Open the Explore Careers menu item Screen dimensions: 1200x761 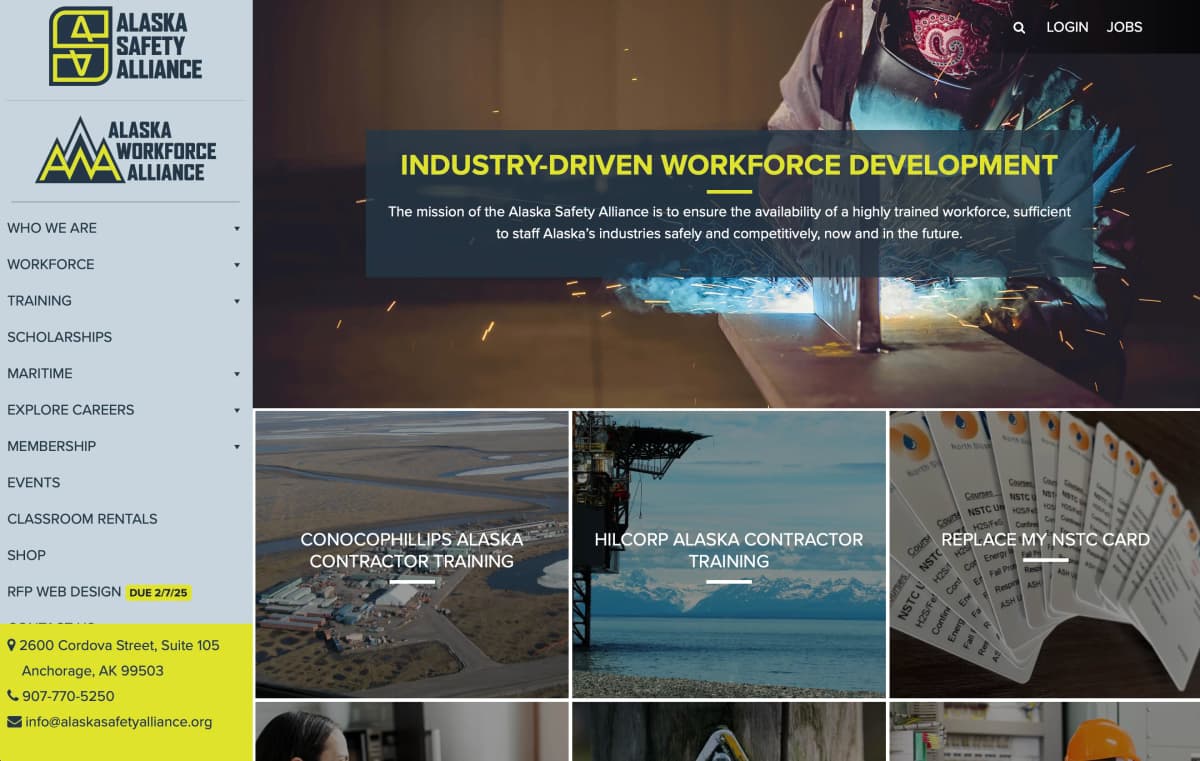[x=71, y=409]
